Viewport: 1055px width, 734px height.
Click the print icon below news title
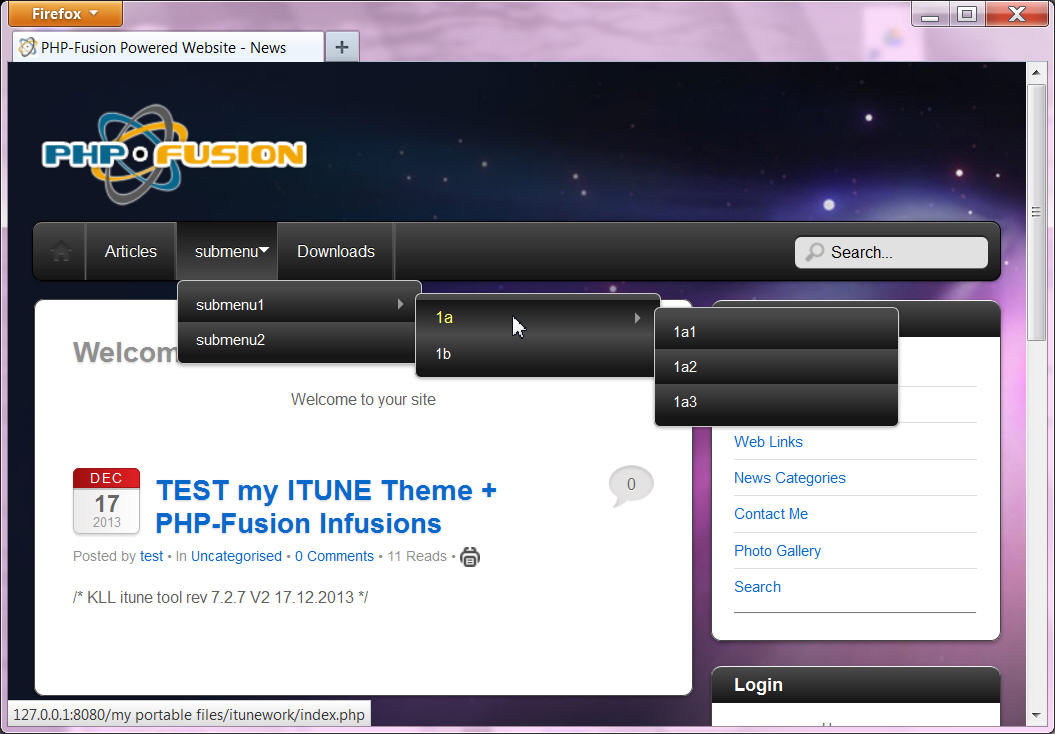(470, 557)
